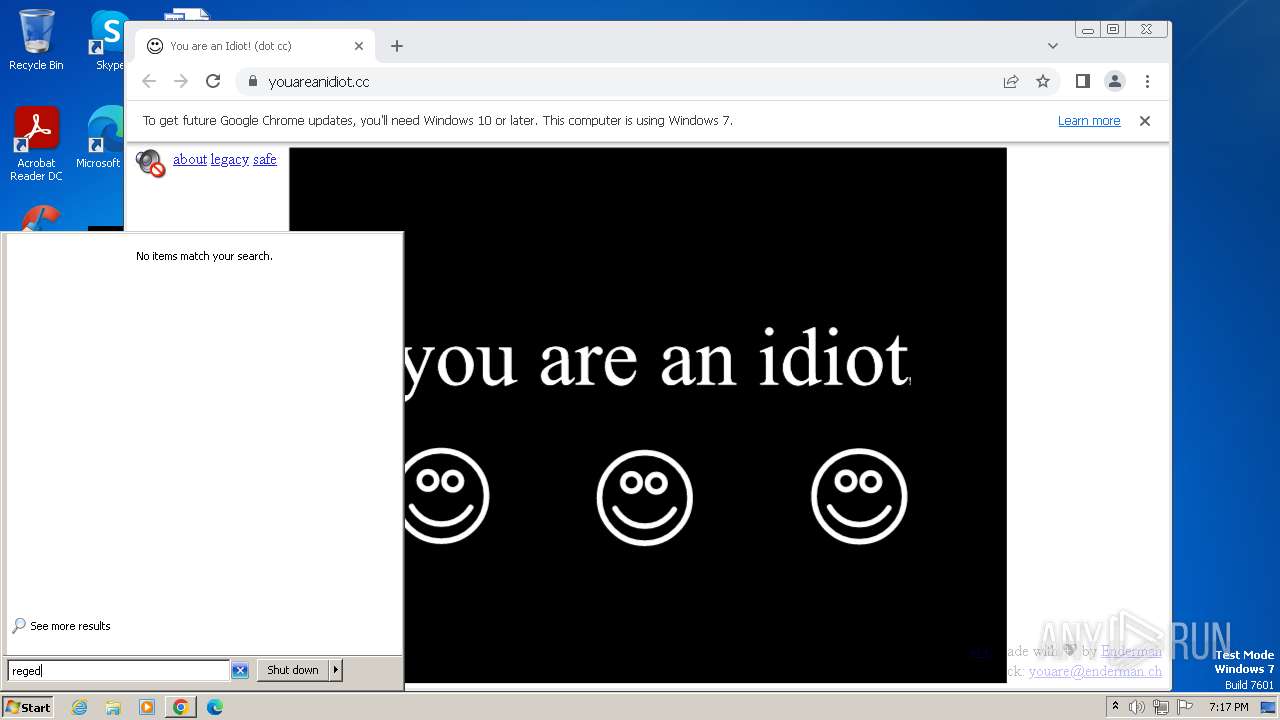Viewport: 1280px width, 720px height.
Task: Expand the Shut down options arrow
Action: pos(336,670)
